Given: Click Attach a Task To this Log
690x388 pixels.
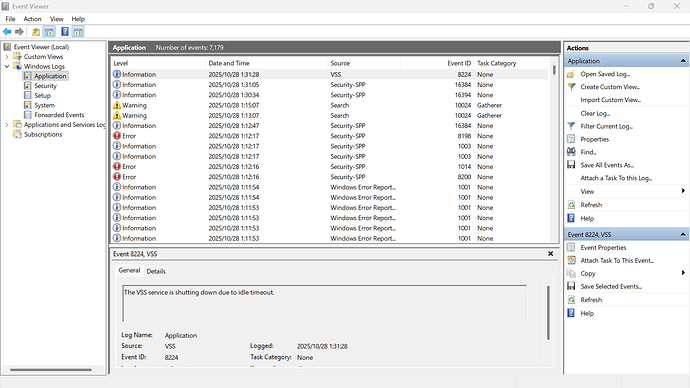Looking at the screenshot, I should click(616, 178).
